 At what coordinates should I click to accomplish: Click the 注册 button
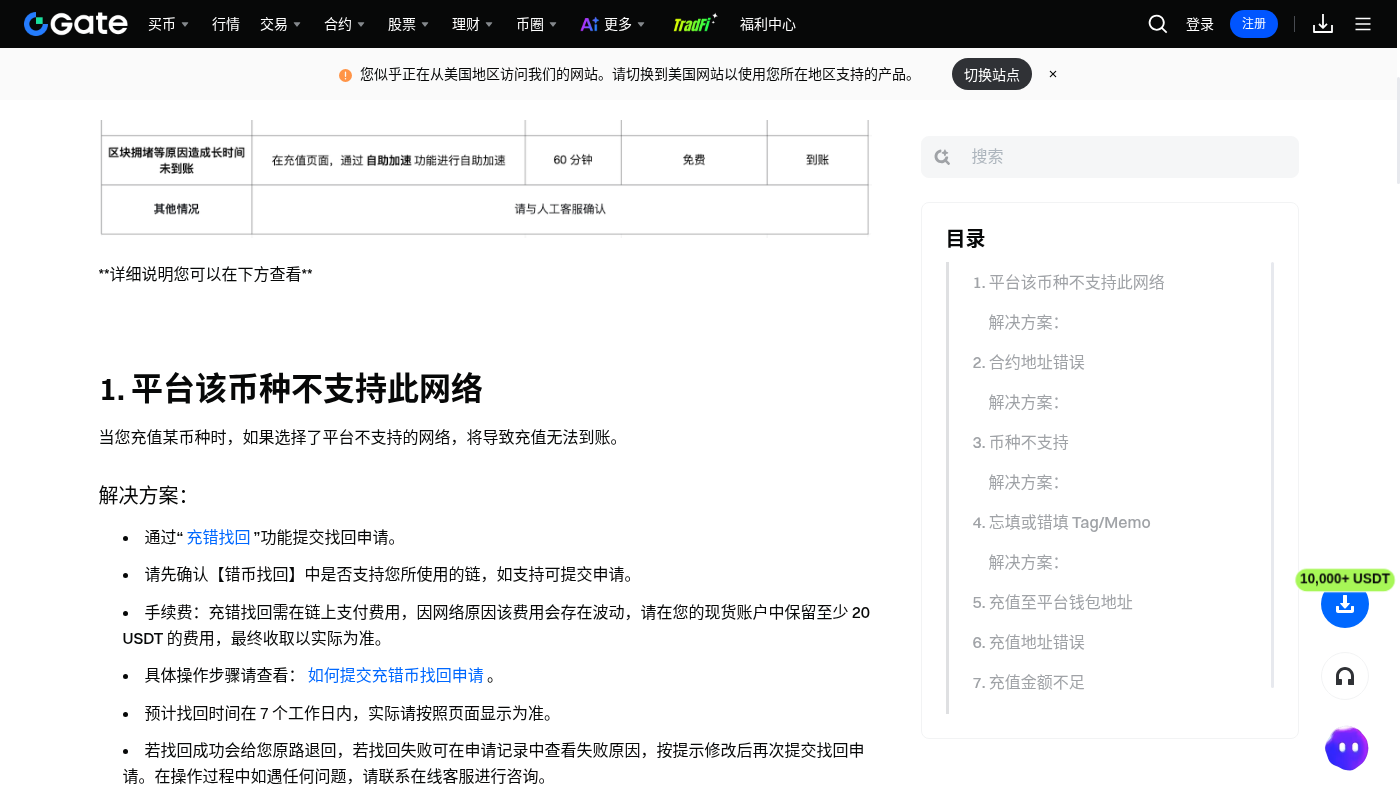click(x=1254, y=24)
